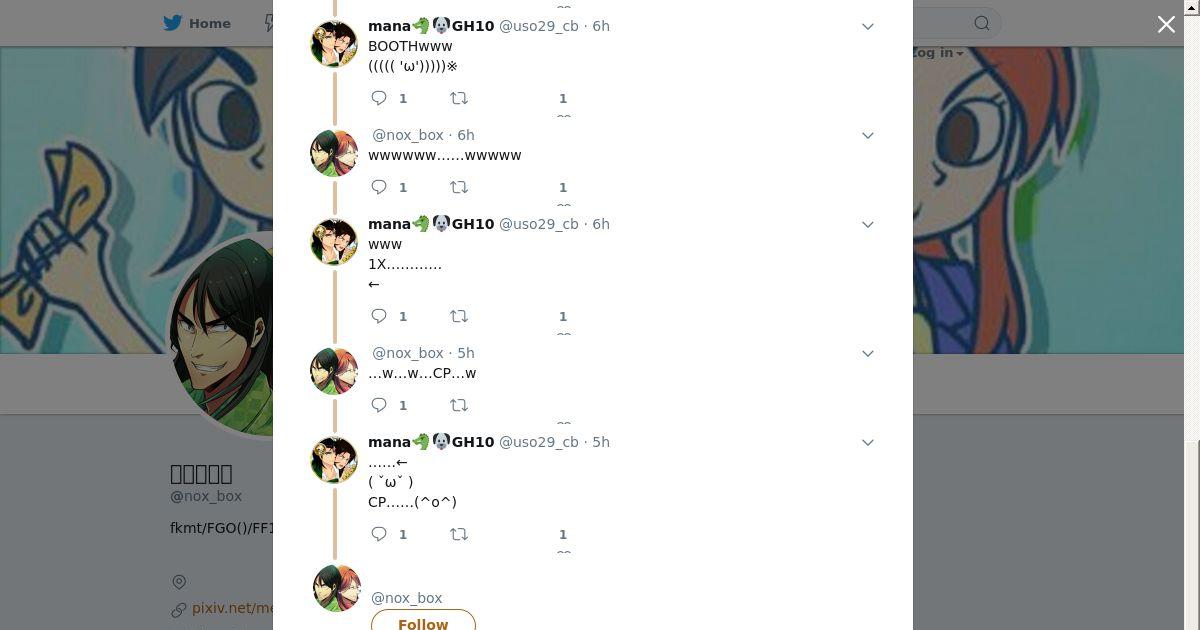Retweet the "CP......(^o^)" tweet
1200x630 pixels.
click(x=459, y=534)
